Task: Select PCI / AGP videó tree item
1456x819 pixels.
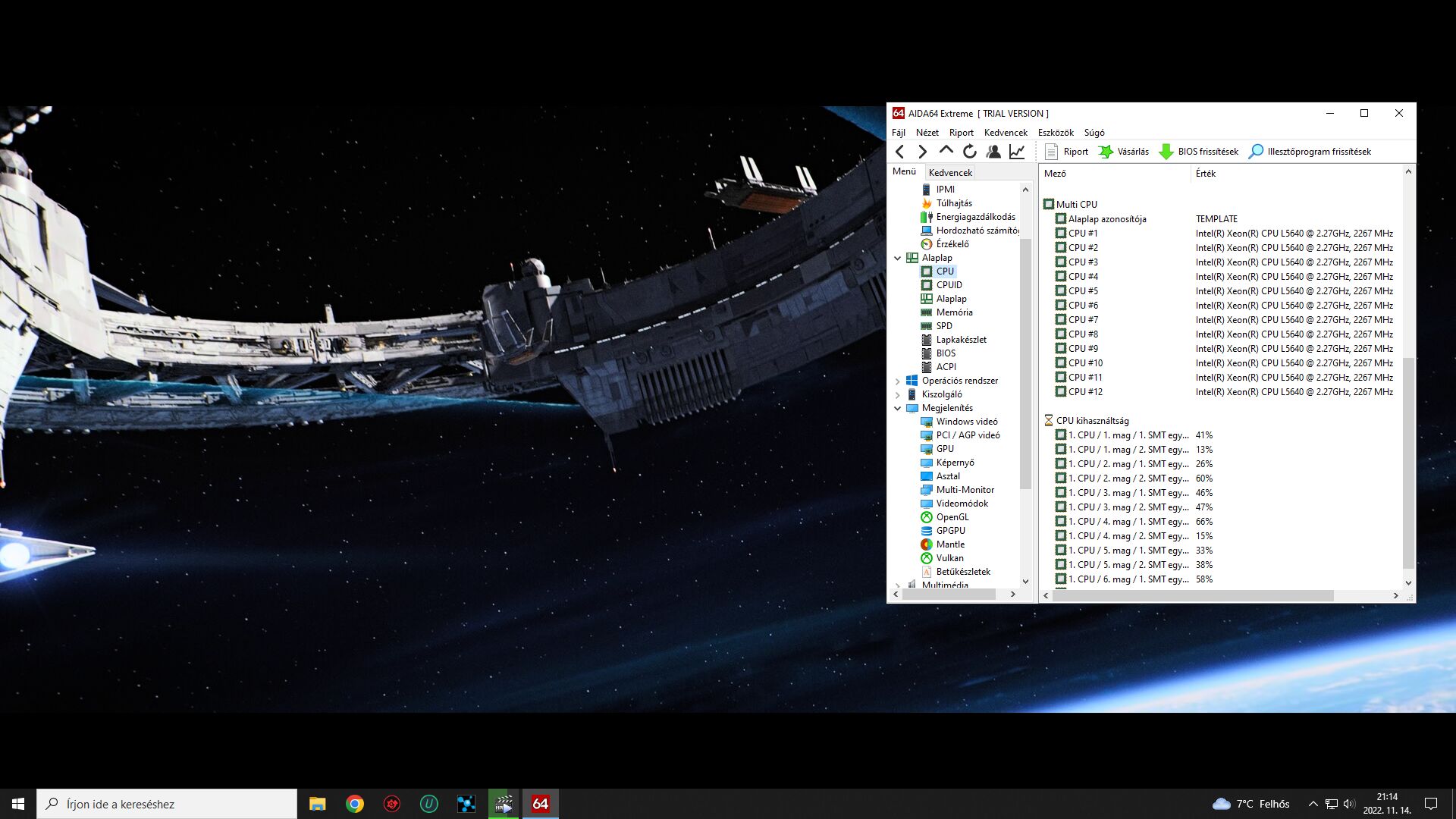Action: click(x=960, y=435)
